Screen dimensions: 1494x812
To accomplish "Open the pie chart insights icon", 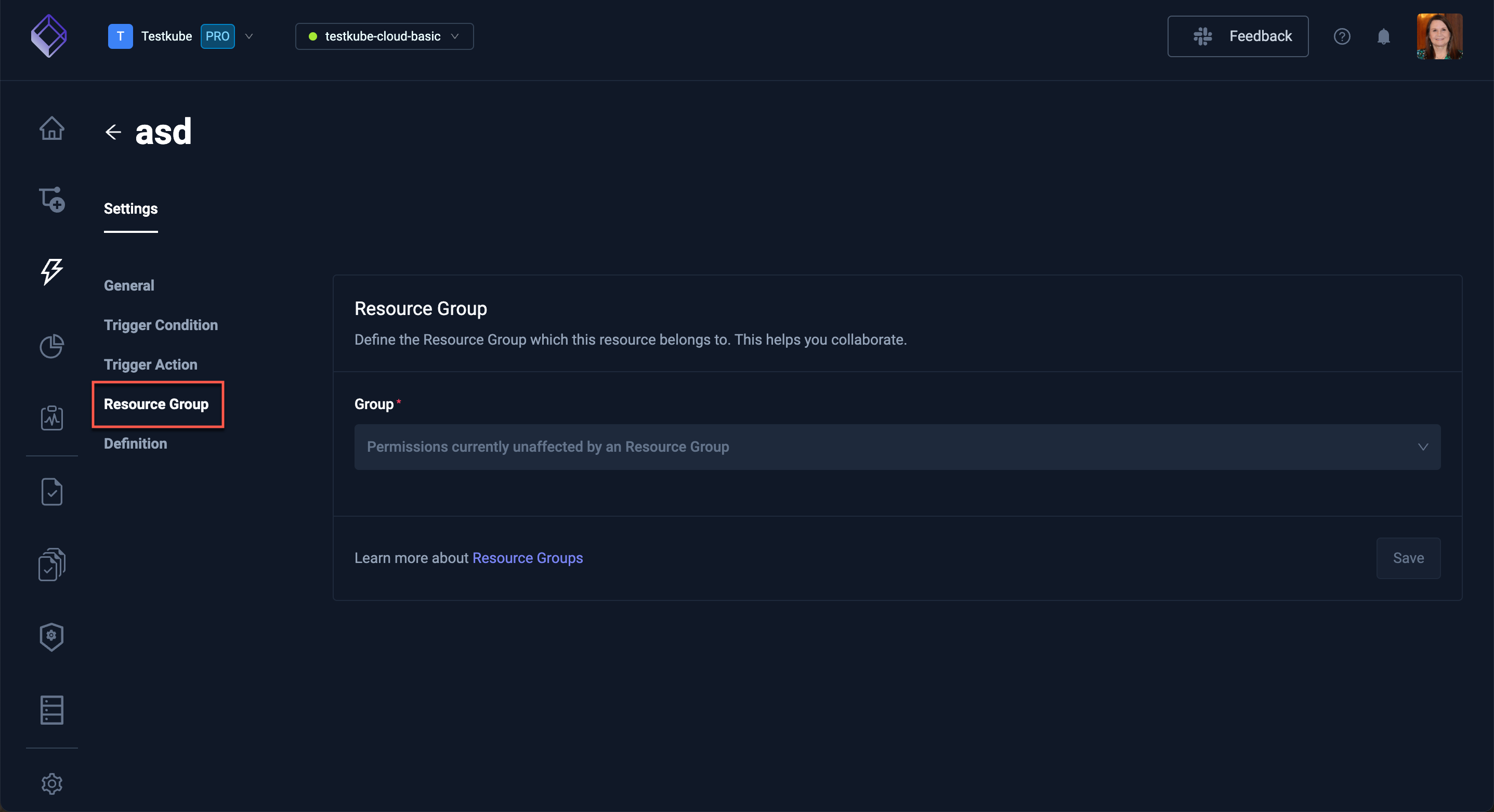I will pos(51,346).
